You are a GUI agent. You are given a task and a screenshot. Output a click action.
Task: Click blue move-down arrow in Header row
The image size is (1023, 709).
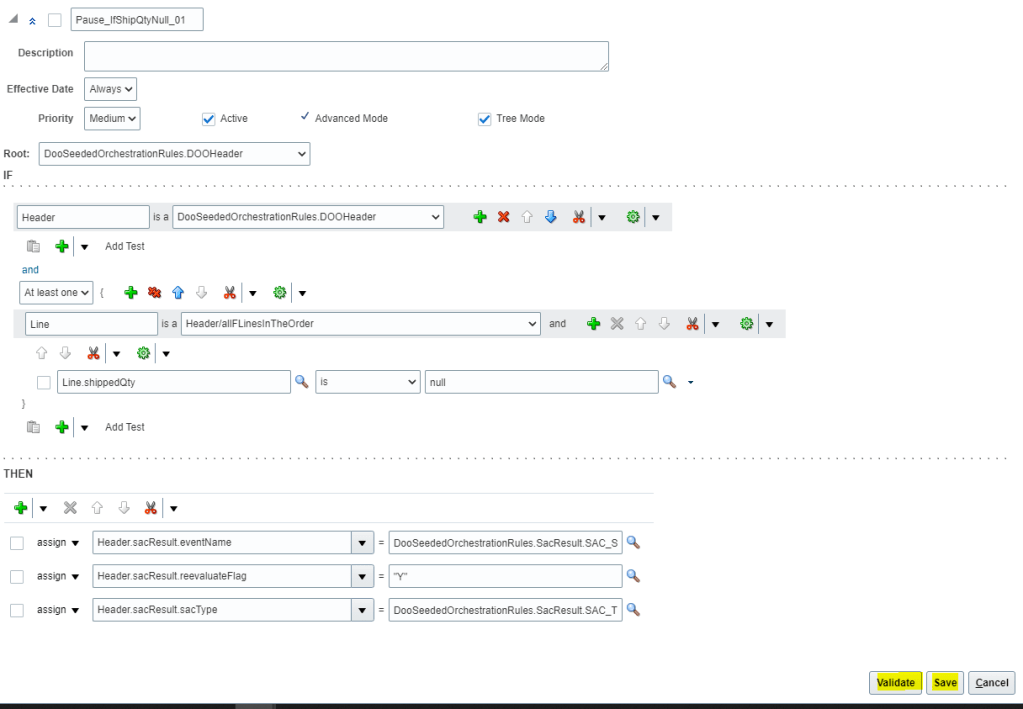(x=550, y=216)
